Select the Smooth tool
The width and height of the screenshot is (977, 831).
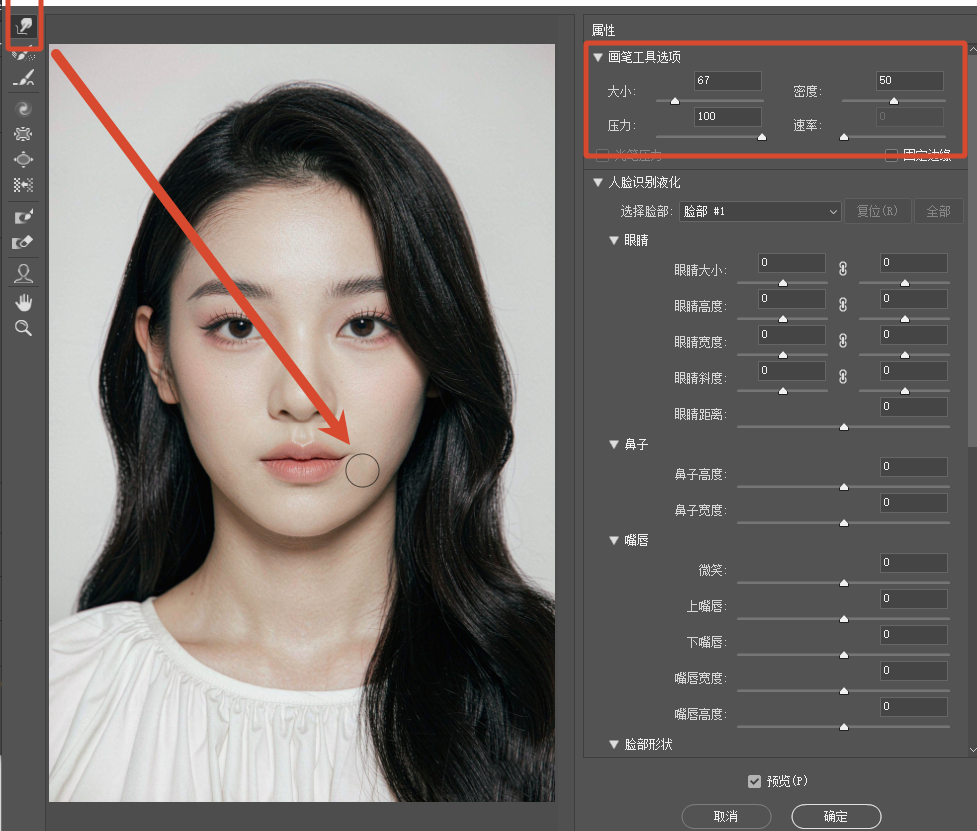(24, 78)
